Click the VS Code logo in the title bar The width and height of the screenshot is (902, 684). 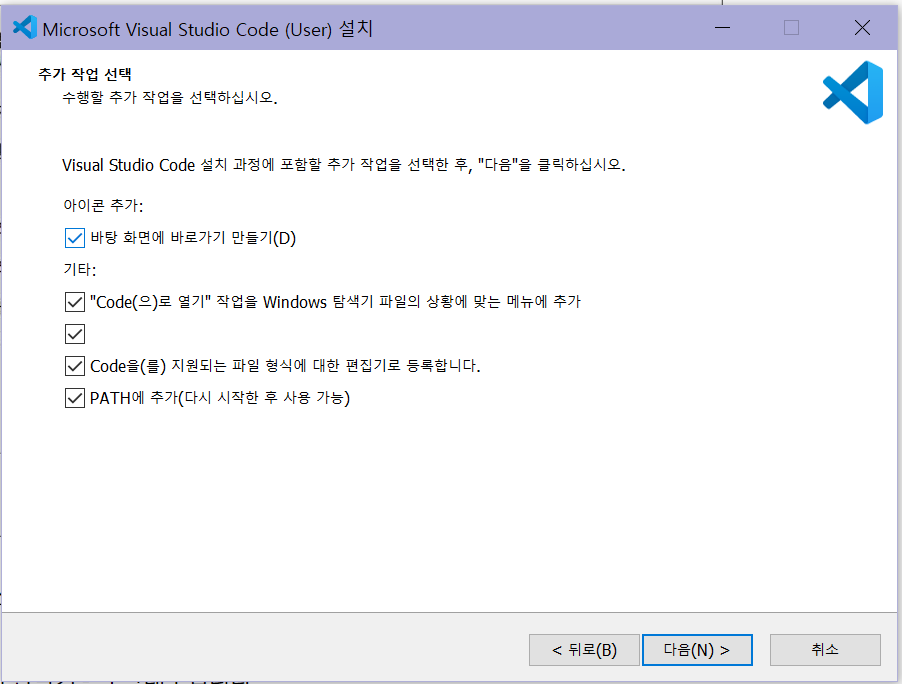pyautogui.click(x=25, y=28)
